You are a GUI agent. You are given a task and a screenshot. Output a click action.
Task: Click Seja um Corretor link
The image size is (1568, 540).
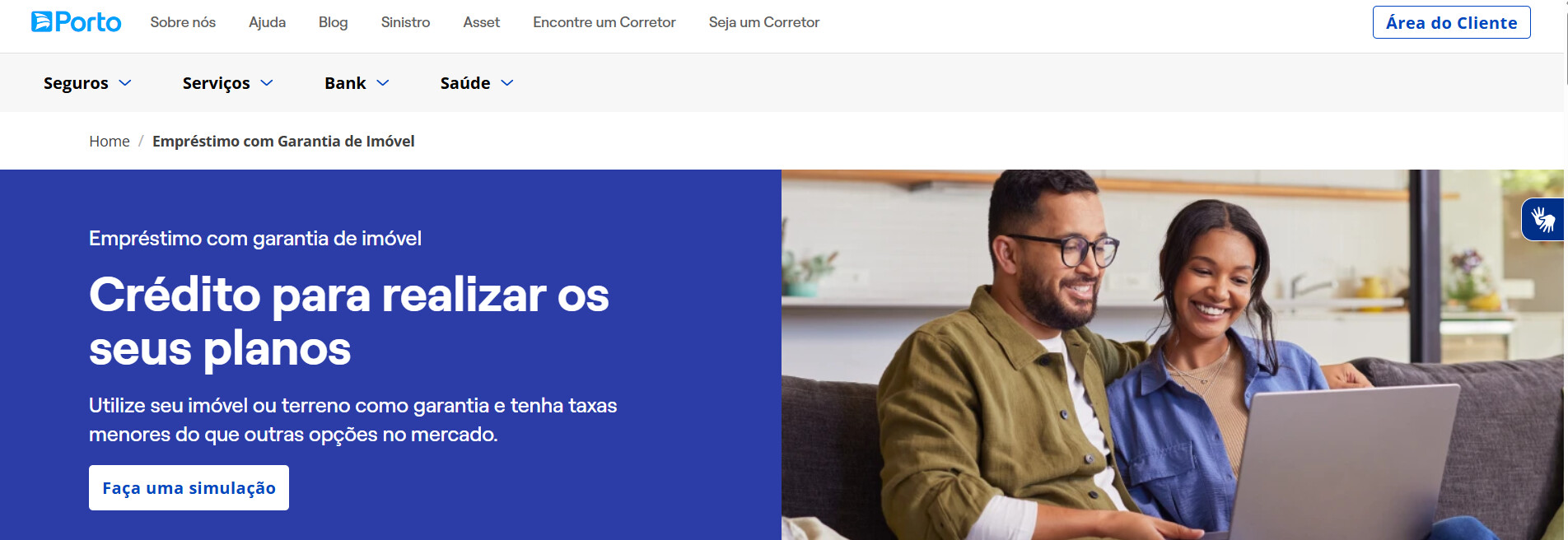point(764,22)
